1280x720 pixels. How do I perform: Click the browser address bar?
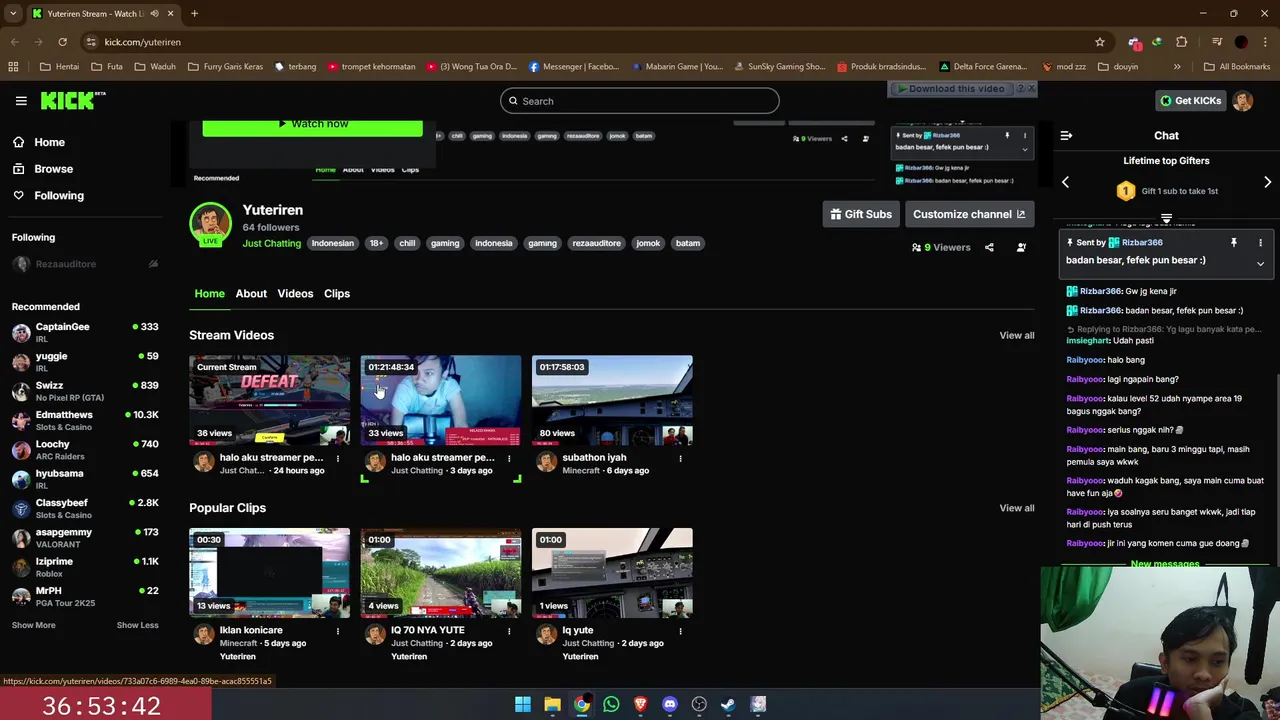click(x=590, y=42)
